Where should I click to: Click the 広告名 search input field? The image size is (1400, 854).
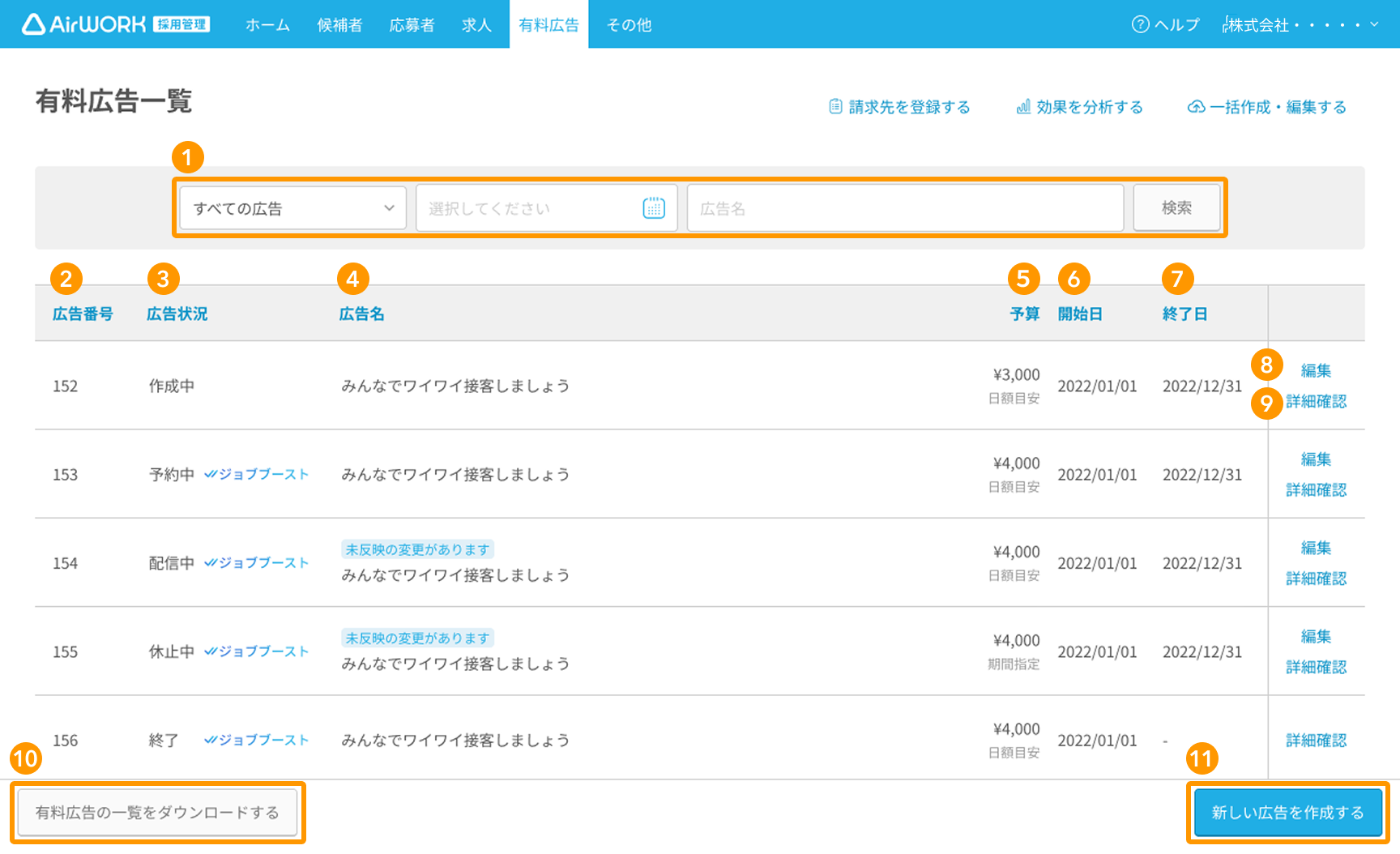(905, 208)
